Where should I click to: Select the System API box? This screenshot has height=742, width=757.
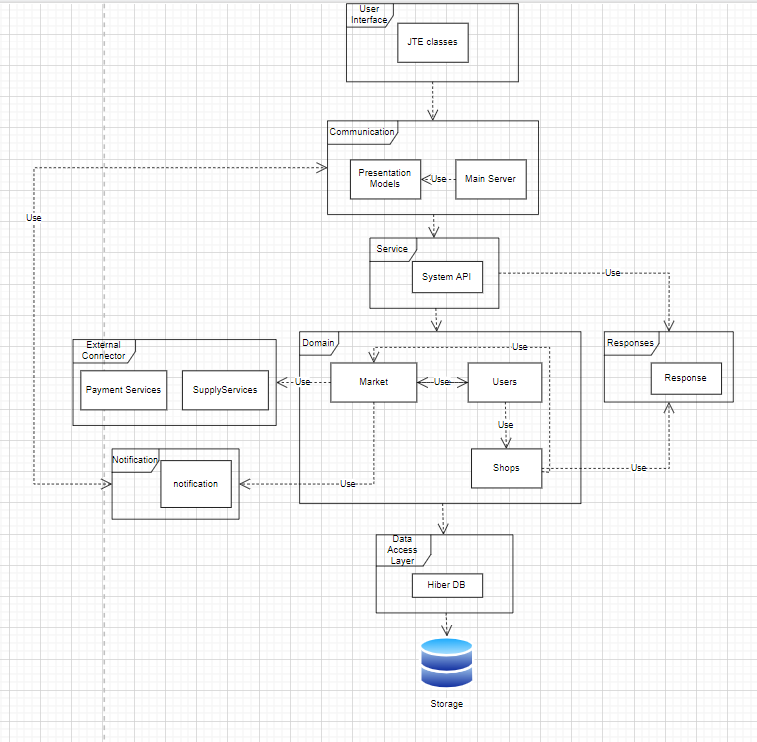click(447, 277)
